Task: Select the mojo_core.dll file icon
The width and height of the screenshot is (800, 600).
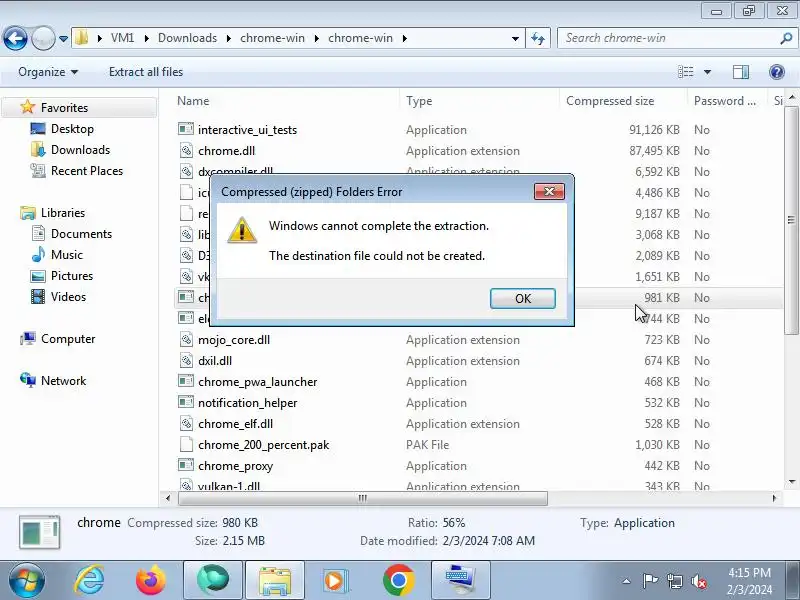Action: pos(186,339)
